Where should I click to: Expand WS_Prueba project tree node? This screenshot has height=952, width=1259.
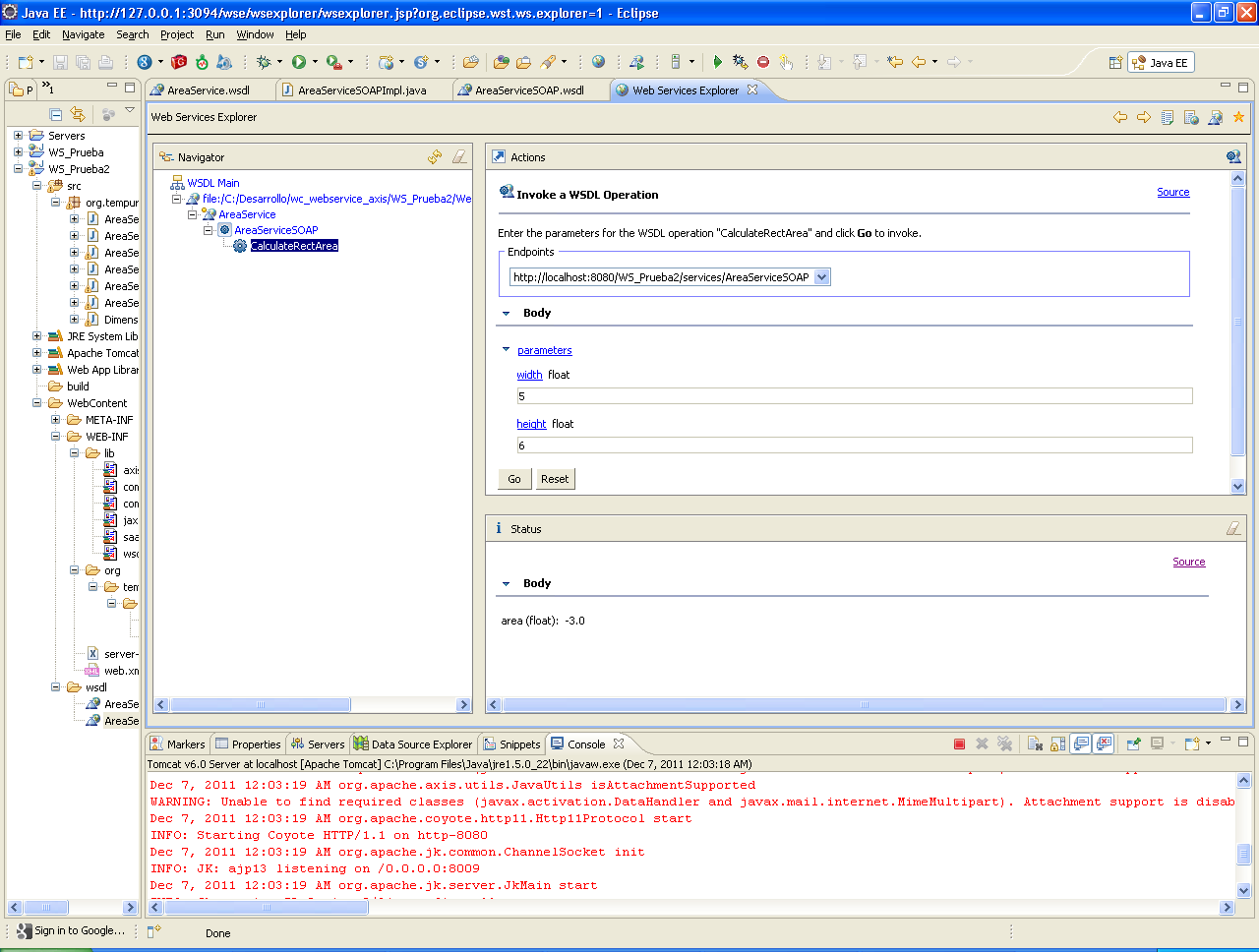pos(18,152)
